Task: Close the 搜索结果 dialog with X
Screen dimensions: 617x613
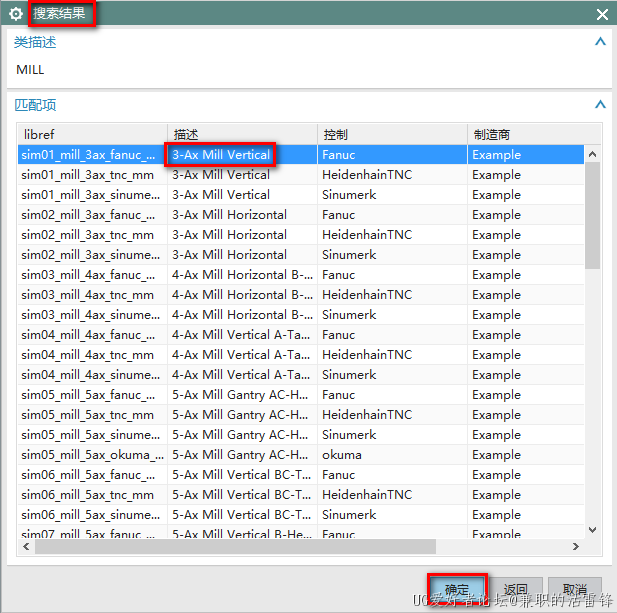Action: 602,14
